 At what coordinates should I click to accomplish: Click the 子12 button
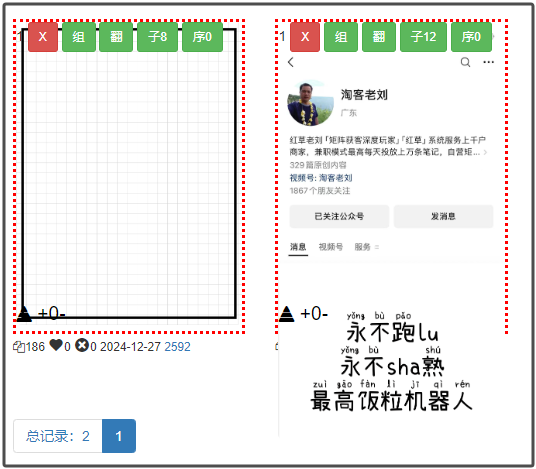[x=423, y=37]
